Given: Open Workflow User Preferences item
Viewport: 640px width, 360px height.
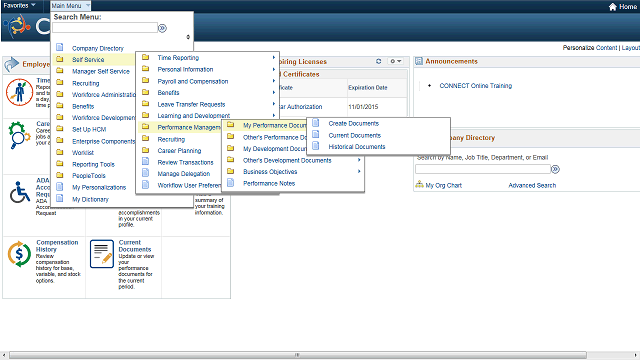Looking at the screenshot, I should tap(189, 185).
